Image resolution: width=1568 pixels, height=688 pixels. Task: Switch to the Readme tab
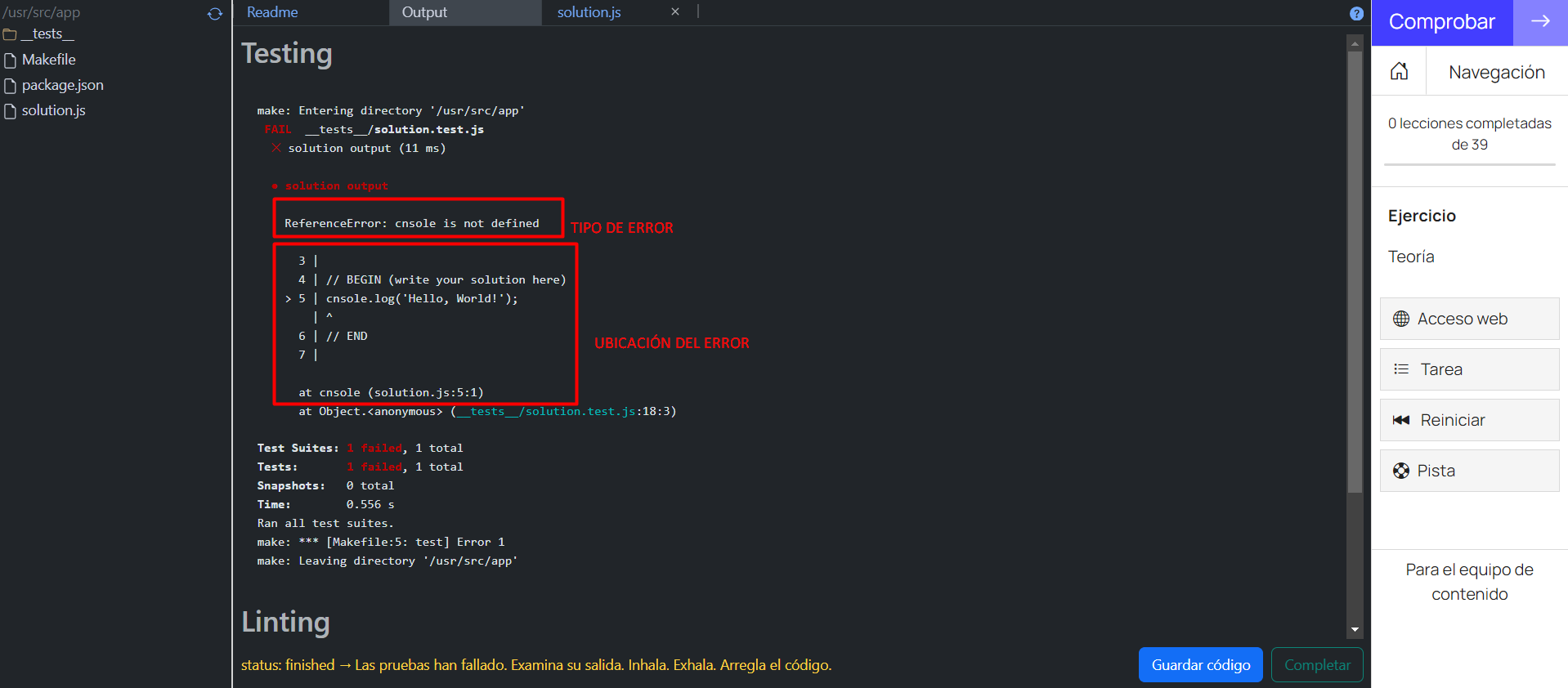[x=272, y=12]
